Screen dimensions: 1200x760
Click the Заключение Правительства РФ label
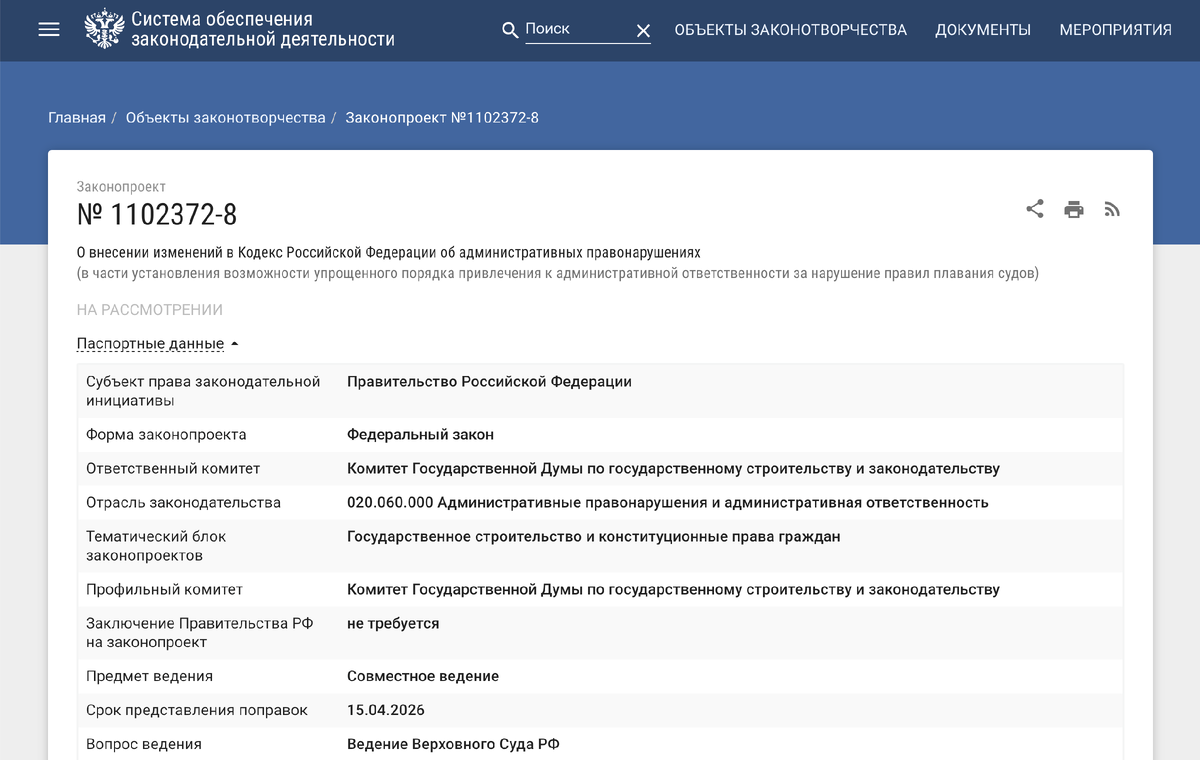tap(200, 633)
